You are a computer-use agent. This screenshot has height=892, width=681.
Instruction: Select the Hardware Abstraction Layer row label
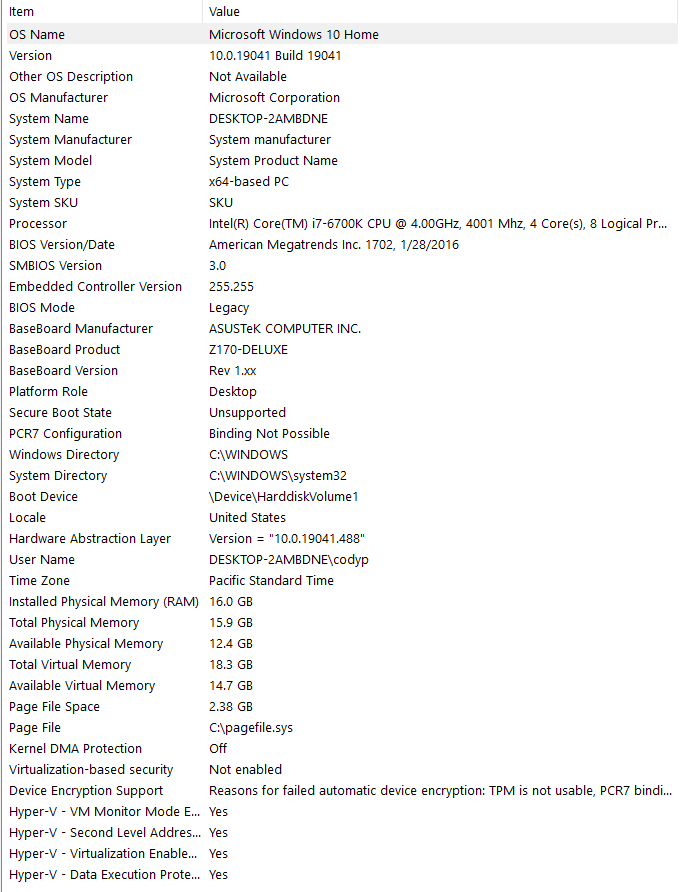90,539
